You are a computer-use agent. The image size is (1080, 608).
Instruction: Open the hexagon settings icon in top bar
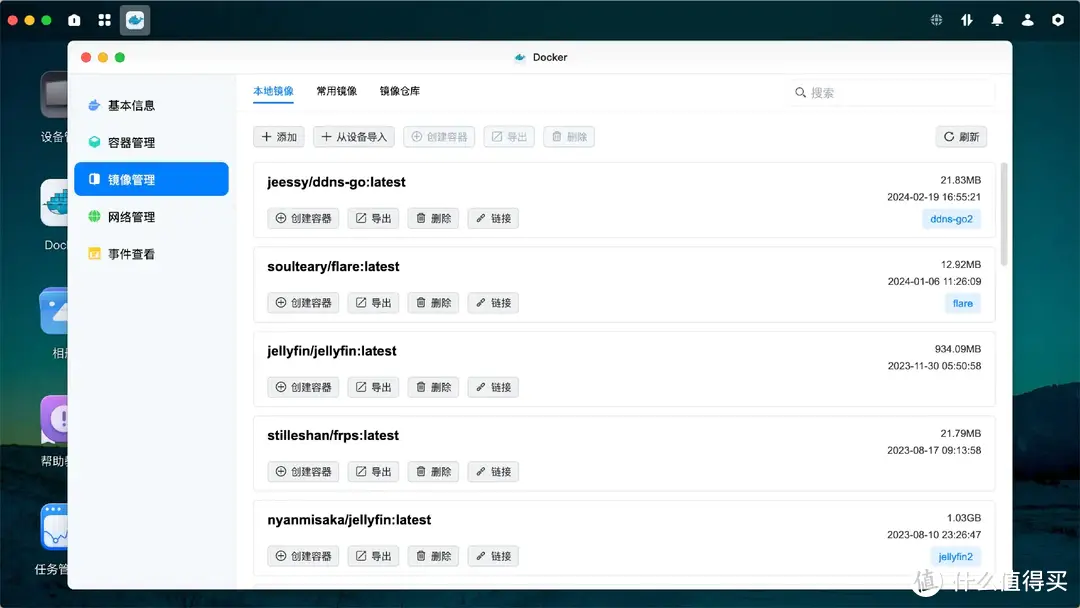(x=1057, y=20)
